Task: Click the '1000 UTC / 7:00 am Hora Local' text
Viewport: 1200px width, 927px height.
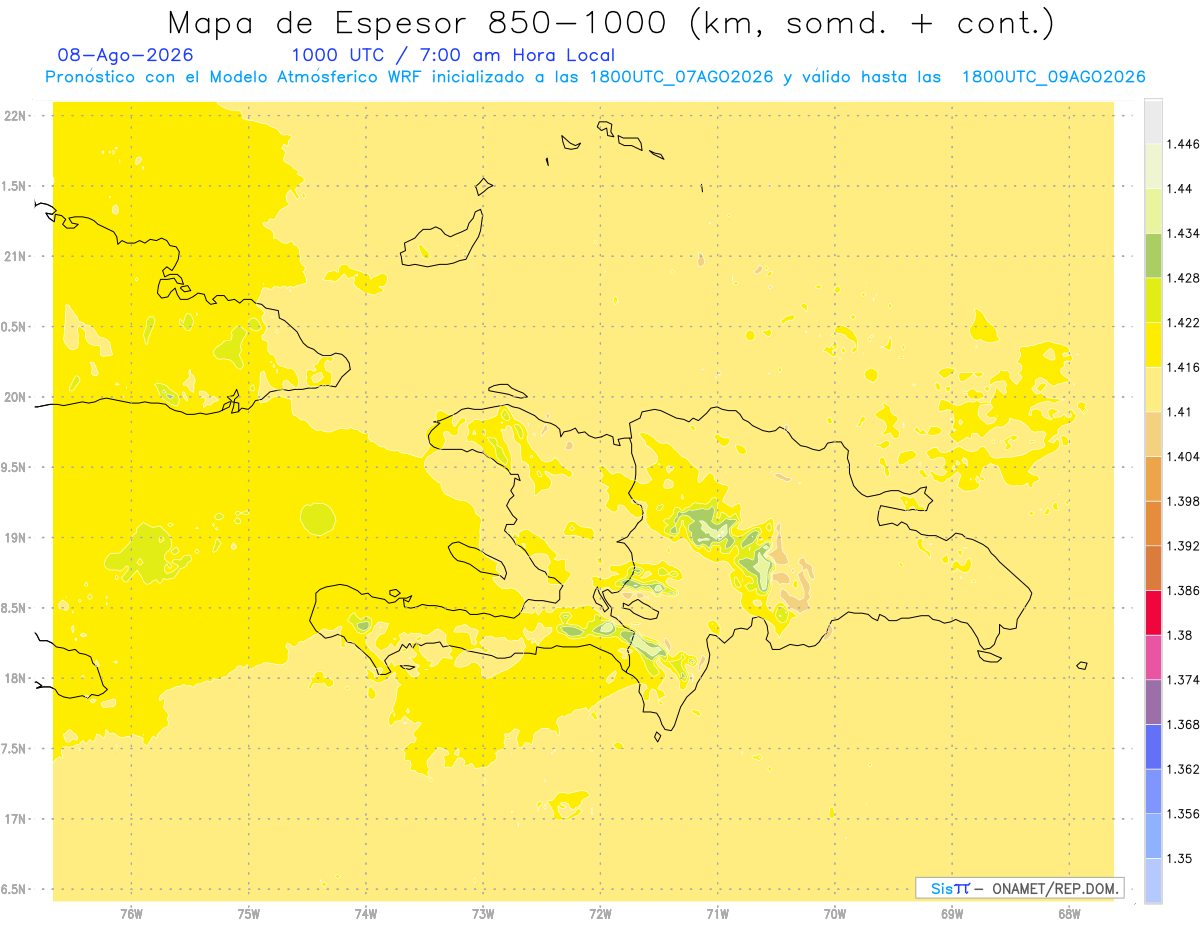Action: click(453, 55)
